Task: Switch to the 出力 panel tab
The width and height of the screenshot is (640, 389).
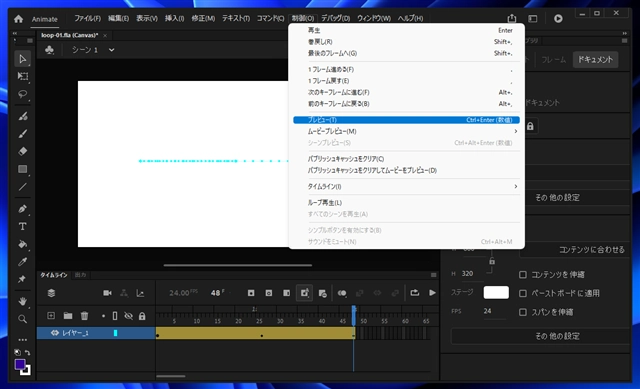Action: pyautogui.click(x=80, y=275)
